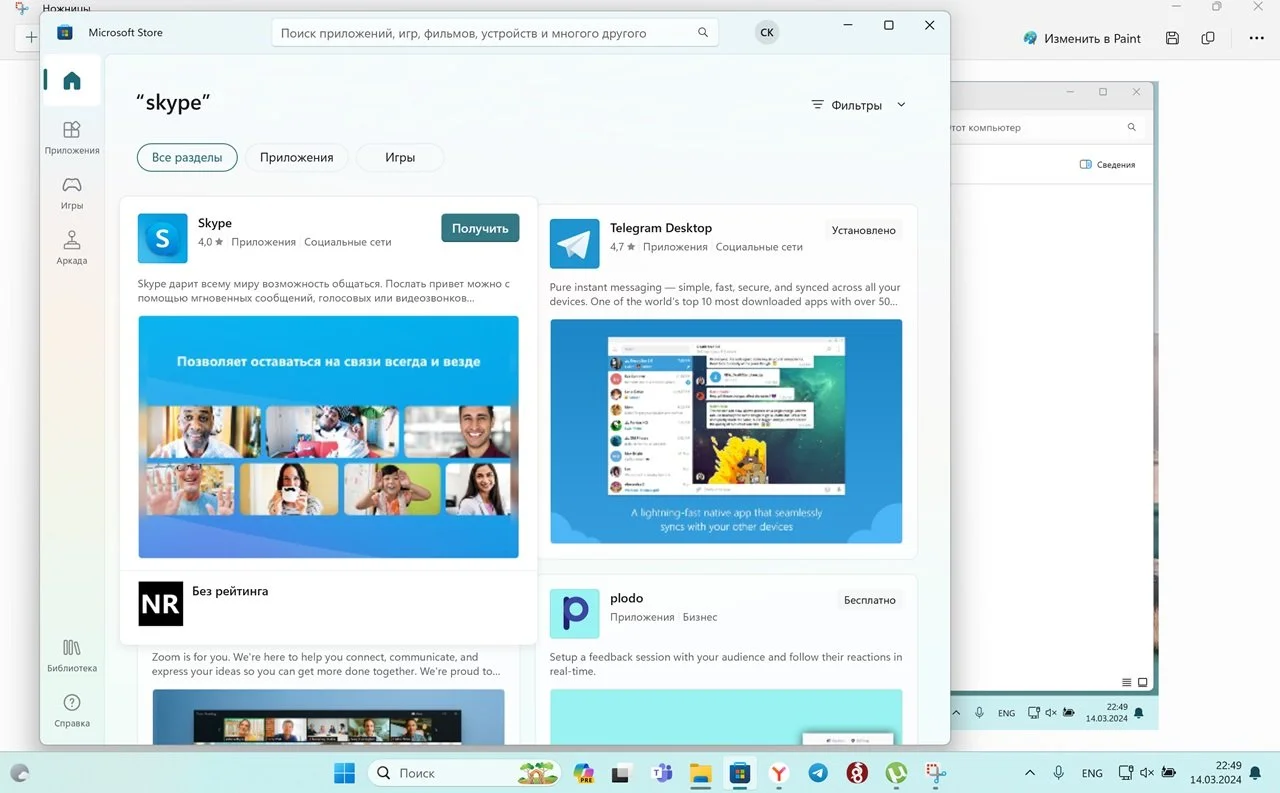1280x793 pixels.
Task: Open the Приложения section in Store sidebar
Action: [x=72, y=138]
